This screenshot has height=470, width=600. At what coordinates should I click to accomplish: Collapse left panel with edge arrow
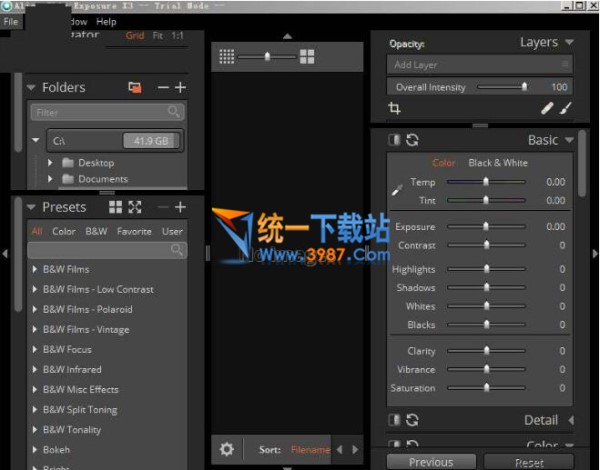[5, 253]
